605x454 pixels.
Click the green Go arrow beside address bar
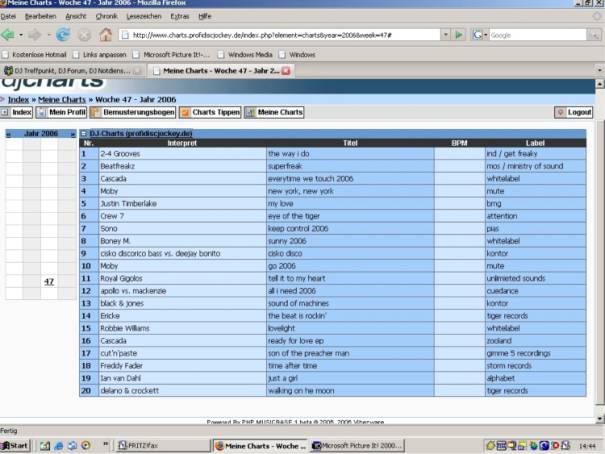(459, 35)
